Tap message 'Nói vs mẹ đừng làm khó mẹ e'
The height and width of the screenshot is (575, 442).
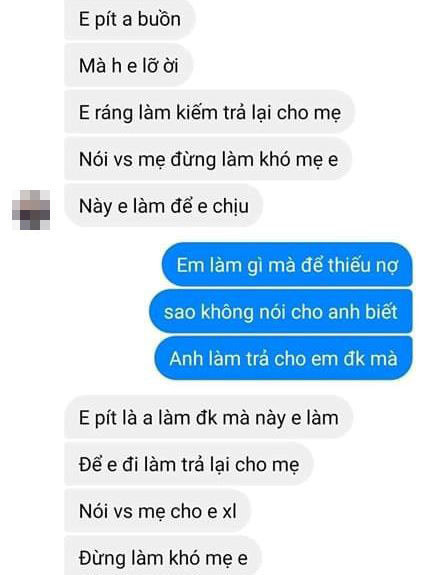pyautogui.click(x=208, y=159)
